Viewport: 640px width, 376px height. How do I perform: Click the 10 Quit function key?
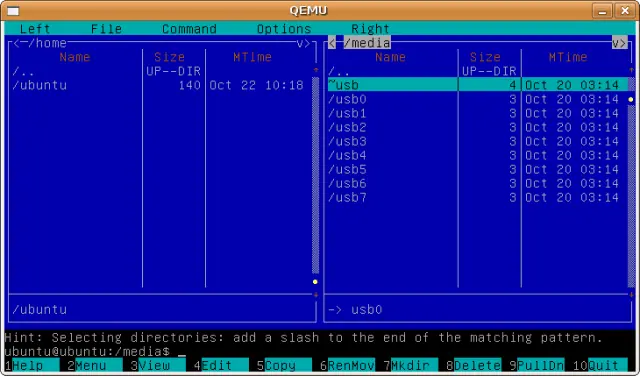[600, 365]
